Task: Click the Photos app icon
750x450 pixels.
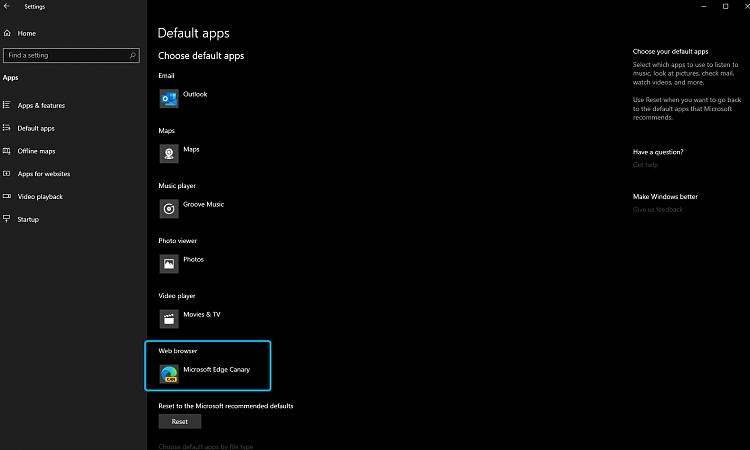Action: pyautogui.click(x=169, y=263)
